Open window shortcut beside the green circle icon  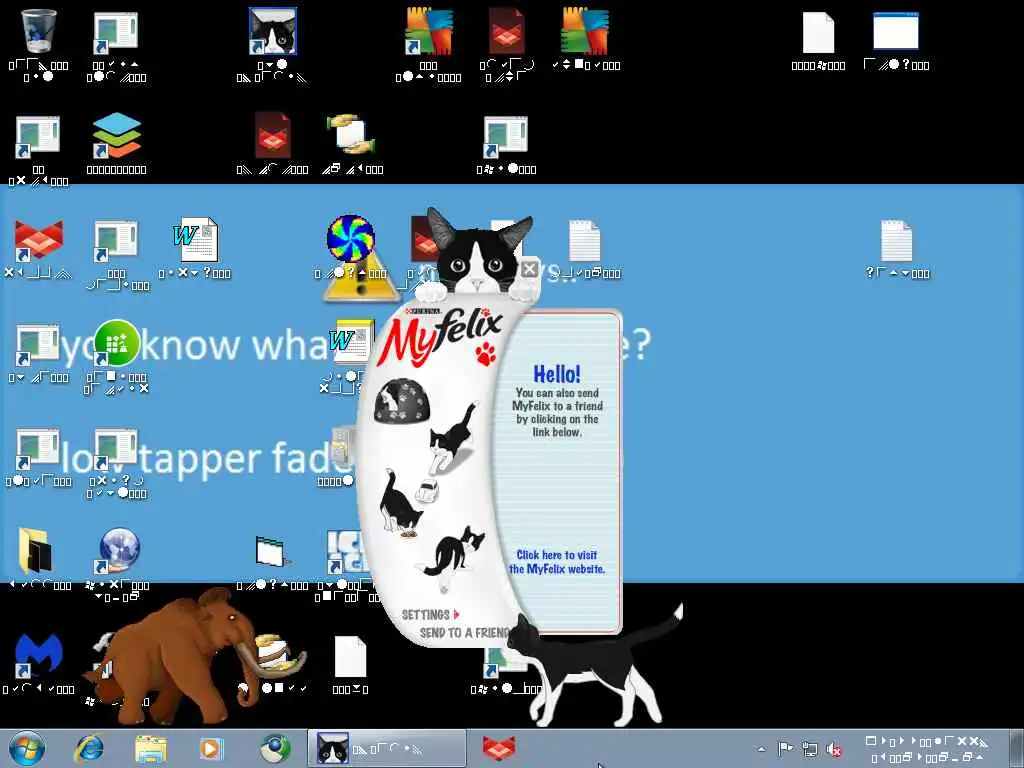[x=38, y=345]
